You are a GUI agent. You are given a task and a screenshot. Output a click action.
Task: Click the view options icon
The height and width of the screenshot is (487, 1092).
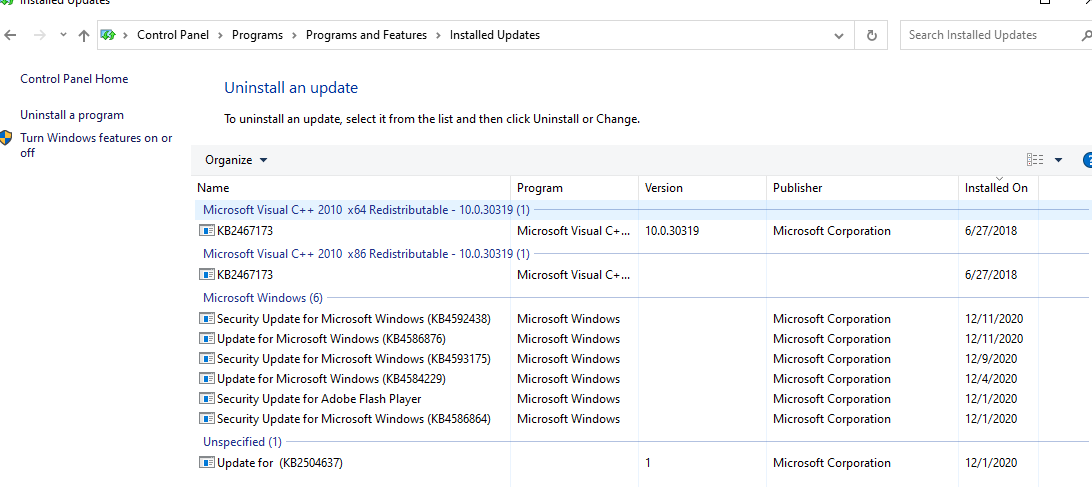[x=1035, y=160]
